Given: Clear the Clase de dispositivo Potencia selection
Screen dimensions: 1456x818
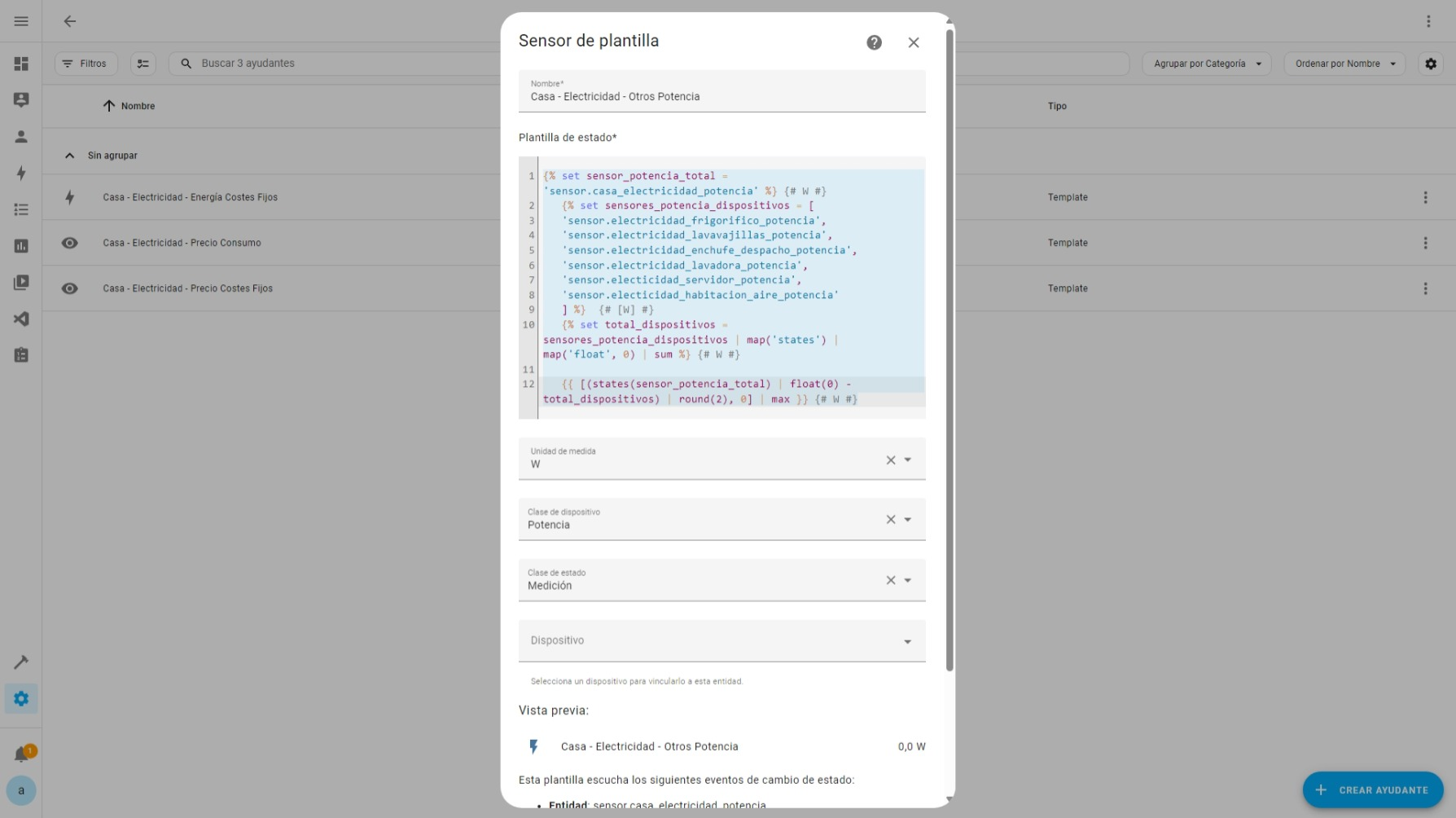Looking at the screenshot, I should 889,519.
